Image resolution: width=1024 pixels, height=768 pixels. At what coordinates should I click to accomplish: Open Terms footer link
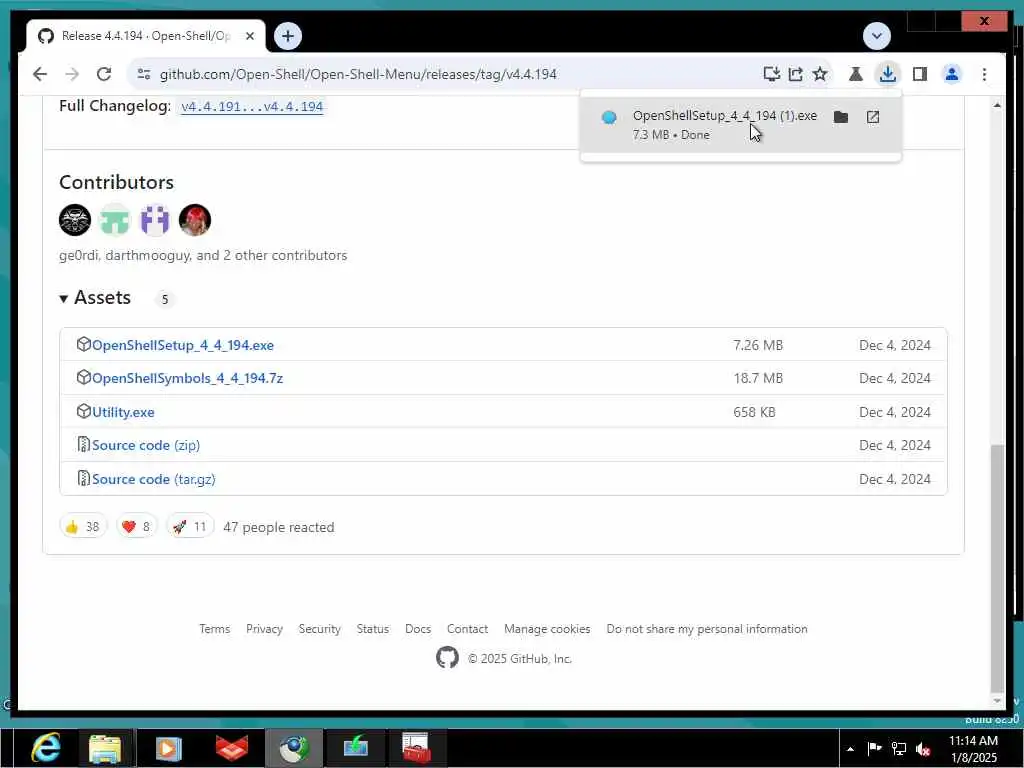pyautogui.click(x=214, y=629)
